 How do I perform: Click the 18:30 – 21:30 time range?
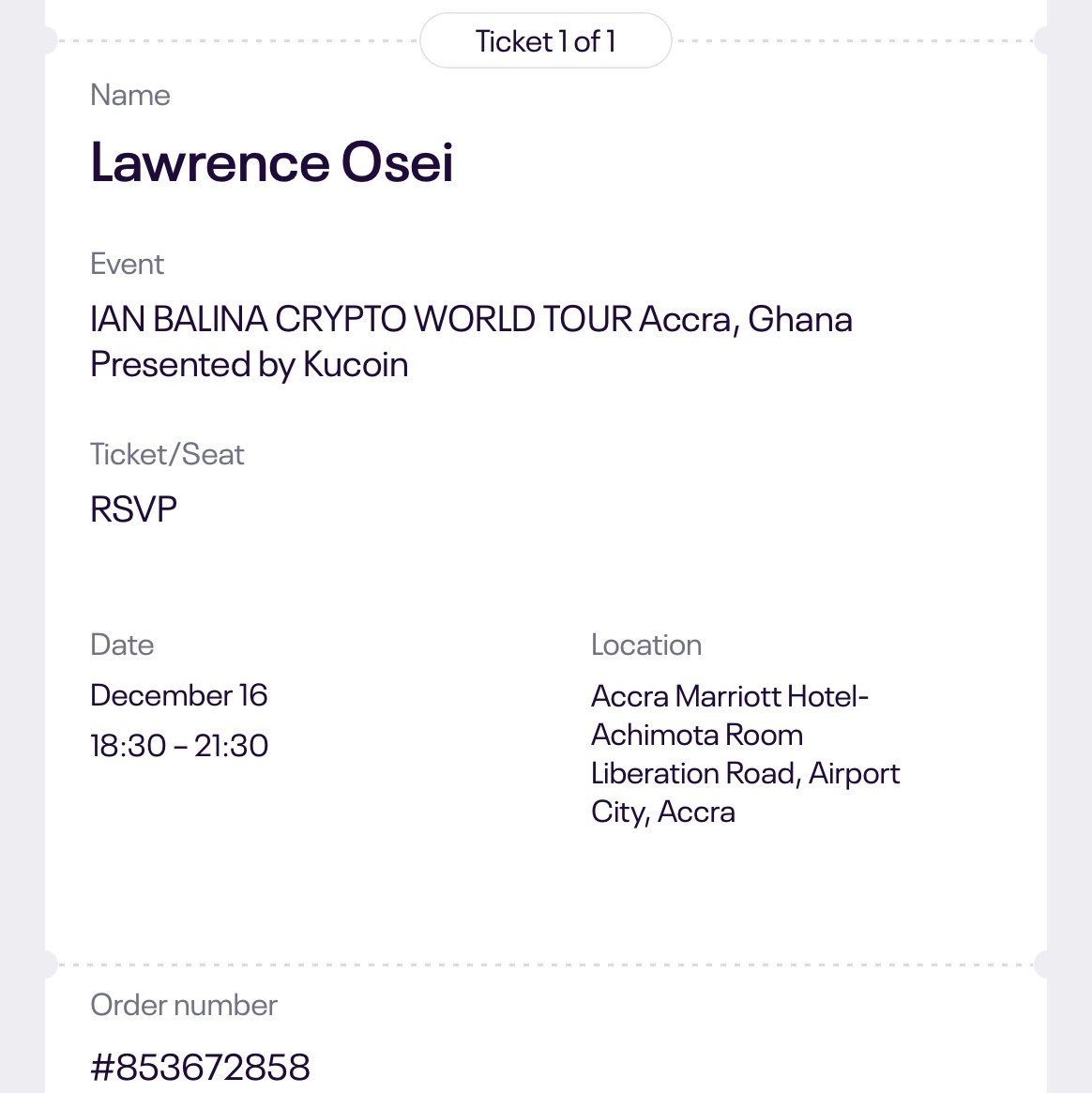coord(179,746)
